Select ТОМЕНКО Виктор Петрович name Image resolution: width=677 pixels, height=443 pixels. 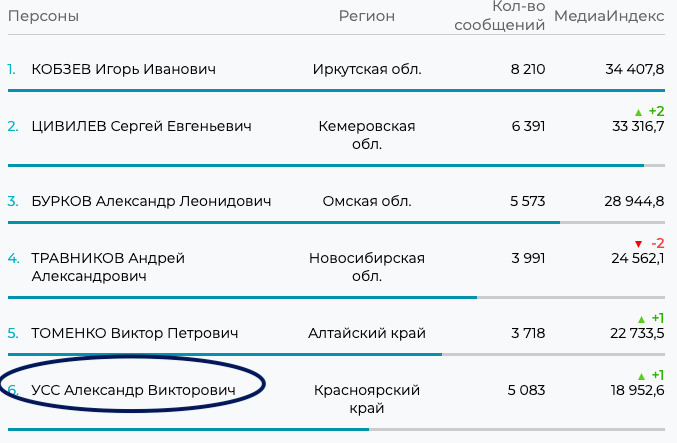135,333
